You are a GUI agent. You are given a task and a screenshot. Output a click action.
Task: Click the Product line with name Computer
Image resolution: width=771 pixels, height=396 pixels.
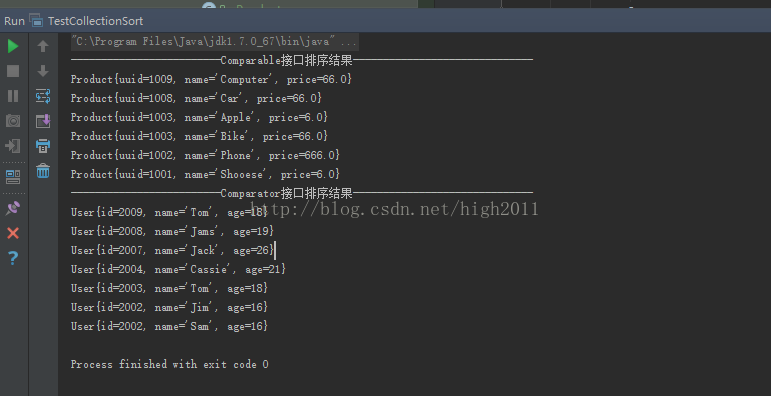tap(211, 79)
